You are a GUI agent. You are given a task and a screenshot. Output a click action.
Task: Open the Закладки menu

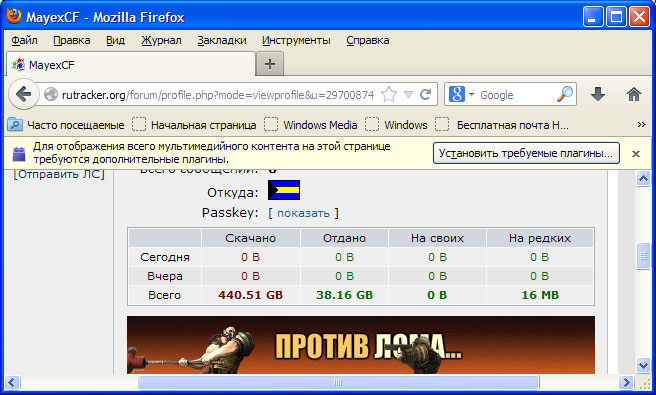[222, 41]
